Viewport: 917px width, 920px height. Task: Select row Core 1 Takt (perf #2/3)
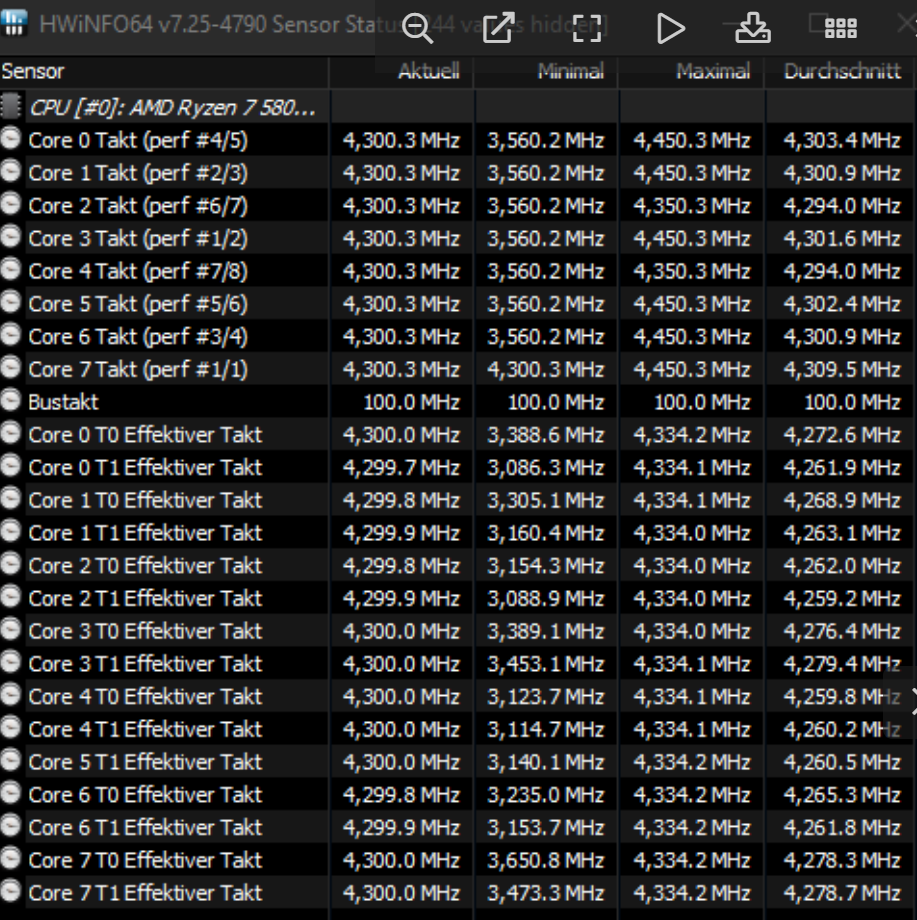(458, 173)
